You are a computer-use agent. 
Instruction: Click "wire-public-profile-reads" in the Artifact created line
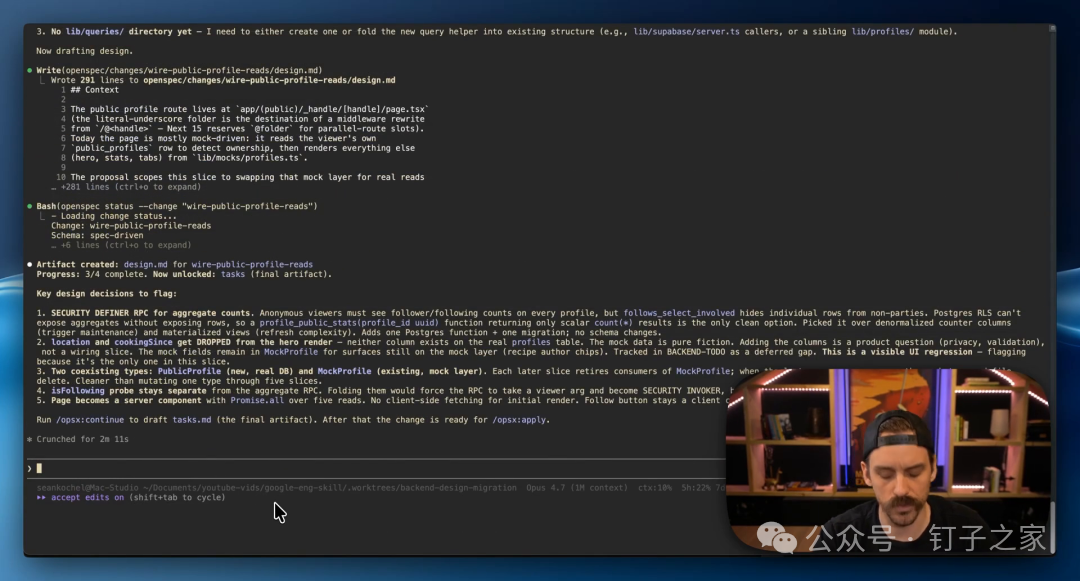[x=252, y=264]
